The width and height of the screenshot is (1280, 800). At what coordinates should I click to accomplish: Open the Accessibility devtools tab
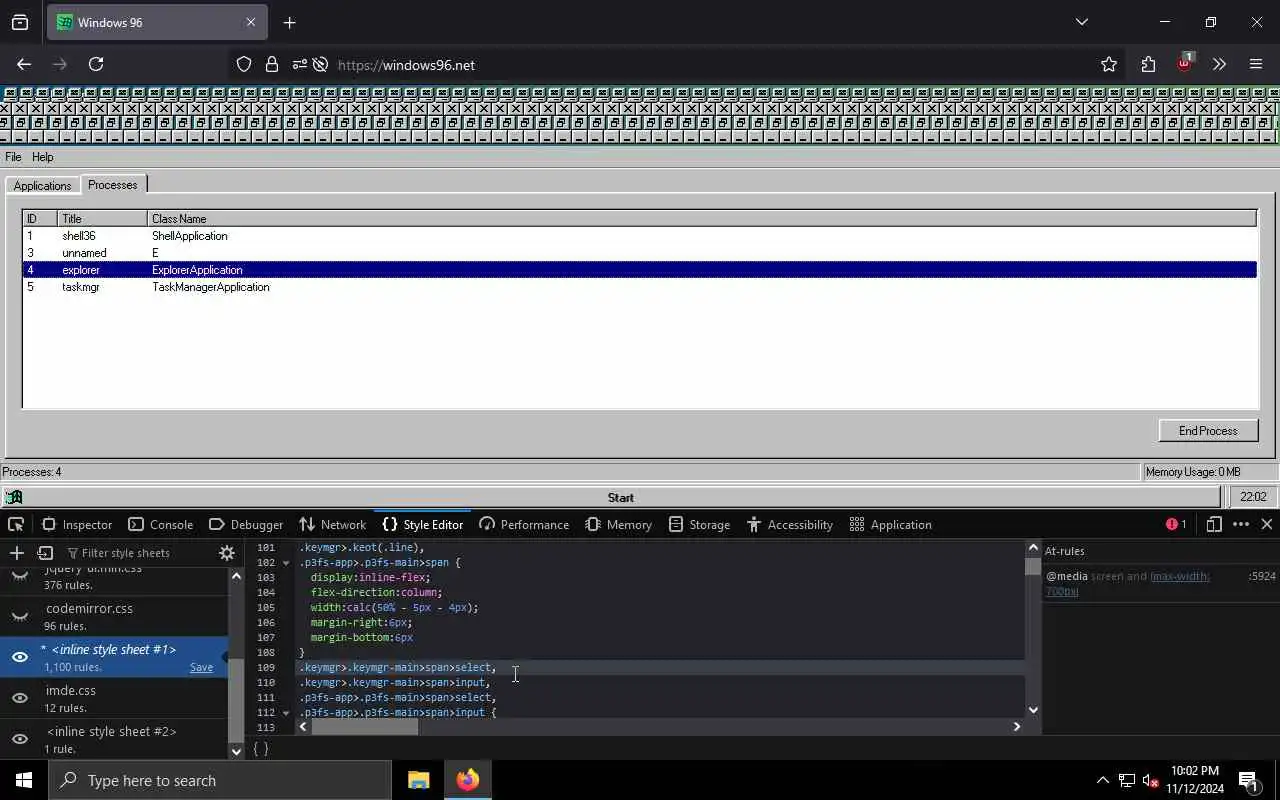coord(790,524)
